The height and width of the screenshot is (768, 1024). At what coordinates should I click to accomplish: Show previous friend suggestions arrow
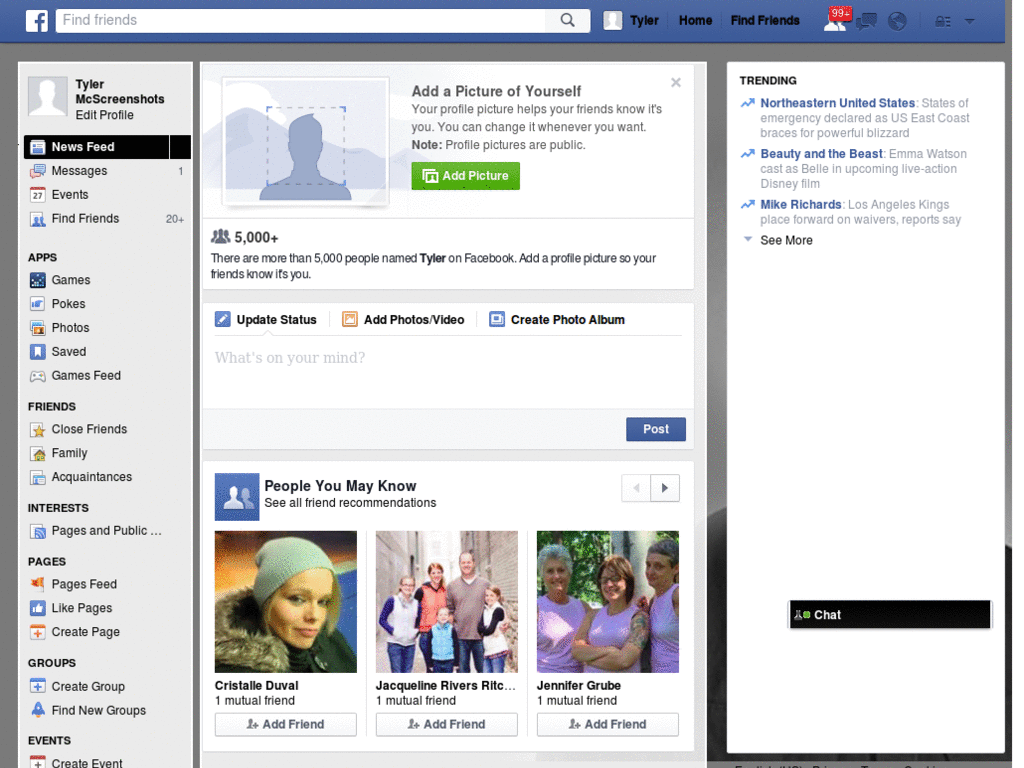tap(636, 488)
